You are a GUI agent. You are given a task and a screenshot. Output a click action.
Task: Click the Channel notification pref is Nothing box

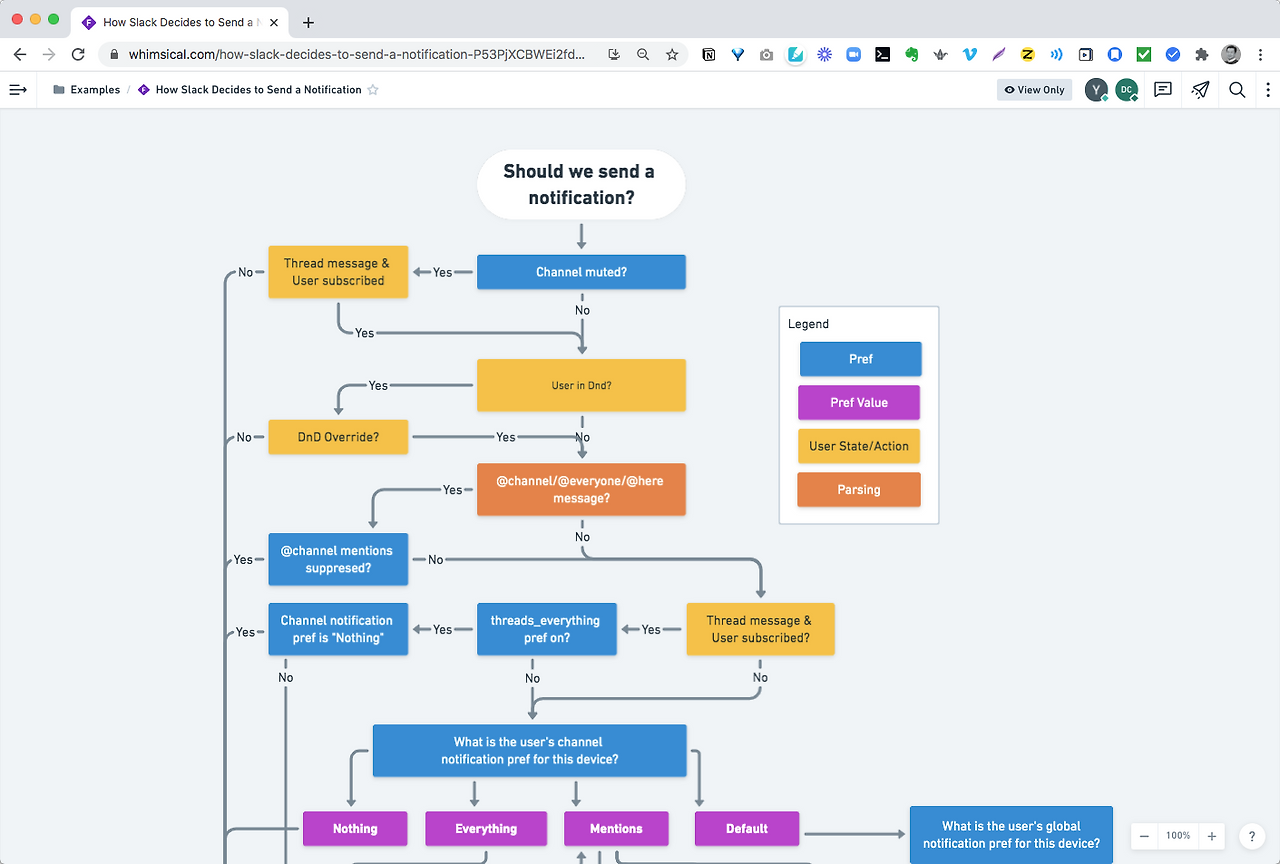click(x=338, y=629)
